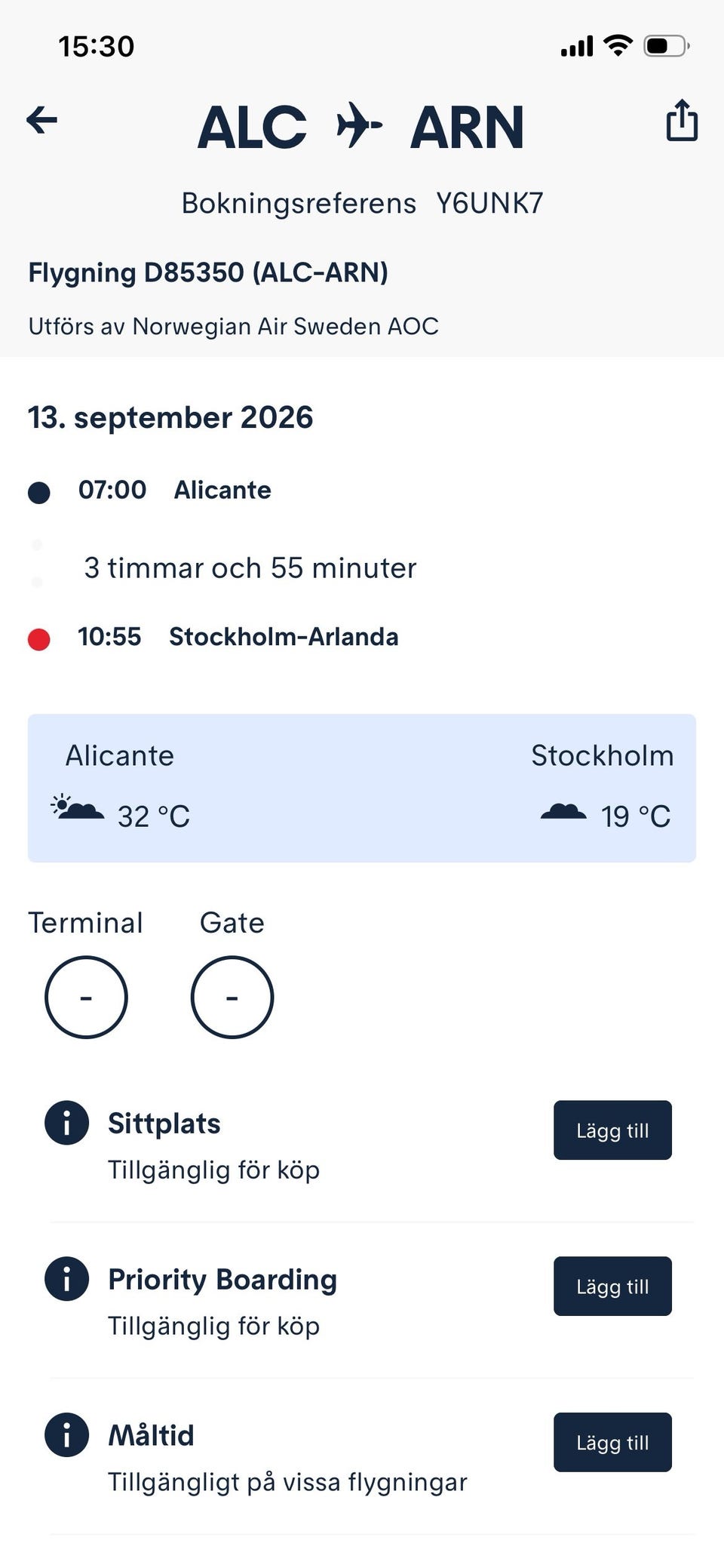Tap the Gate circle indicator
This screenshot has width=724, height=1568.
click(x=232, y=998)
